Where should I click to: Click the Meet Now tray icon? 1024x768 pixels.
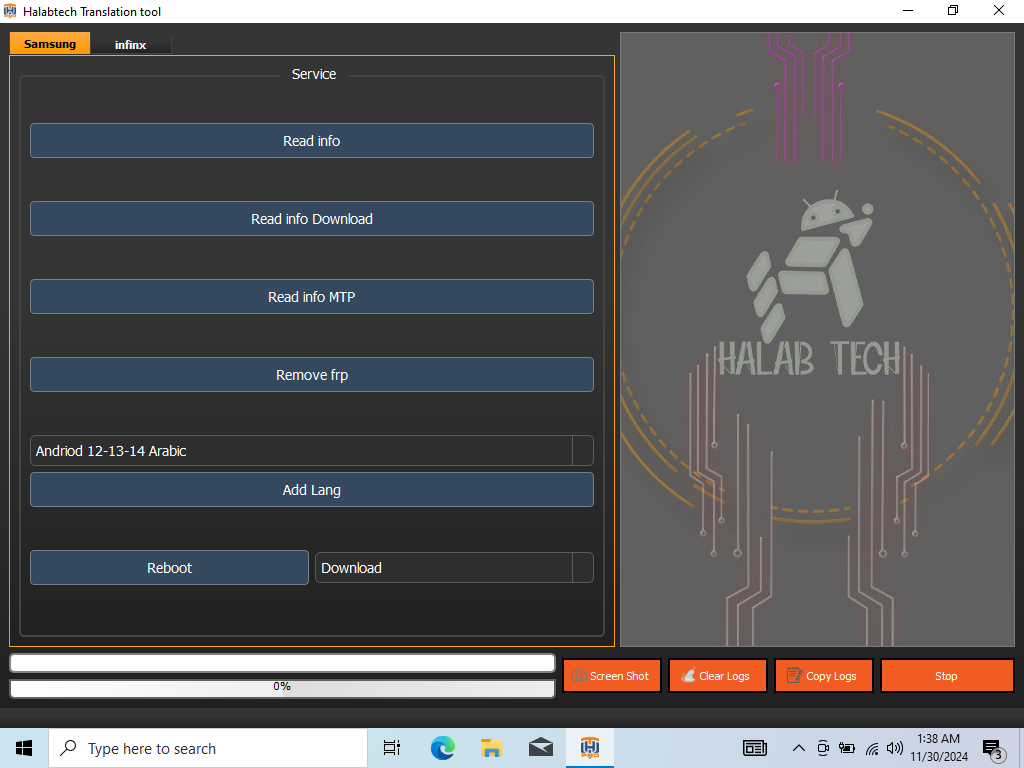(x=823, y=748)
